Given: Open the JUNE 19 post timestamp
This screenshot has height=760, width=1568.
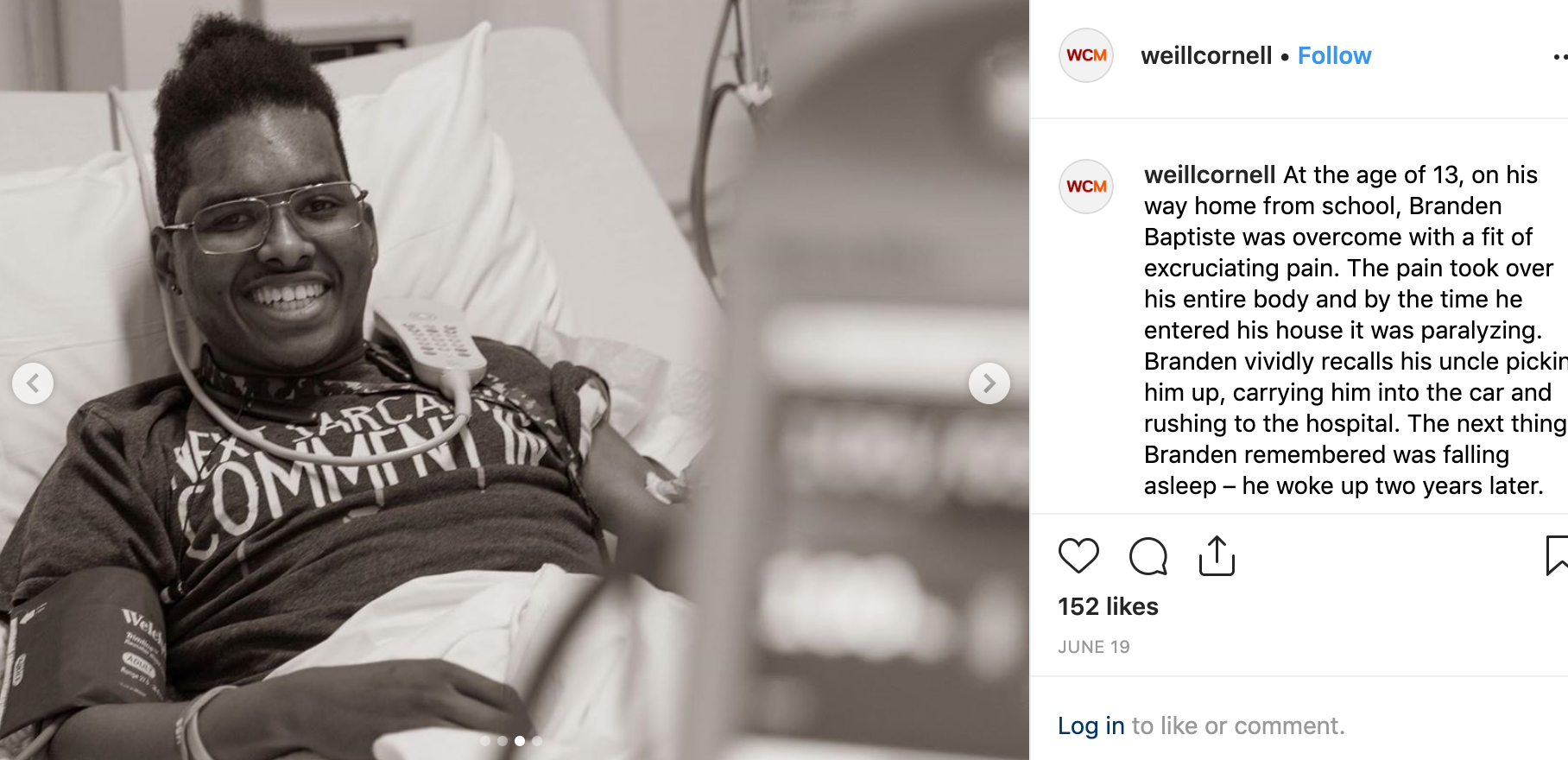Looking at the screenshot, I should pyautogui.click(x=1094, y=647).
